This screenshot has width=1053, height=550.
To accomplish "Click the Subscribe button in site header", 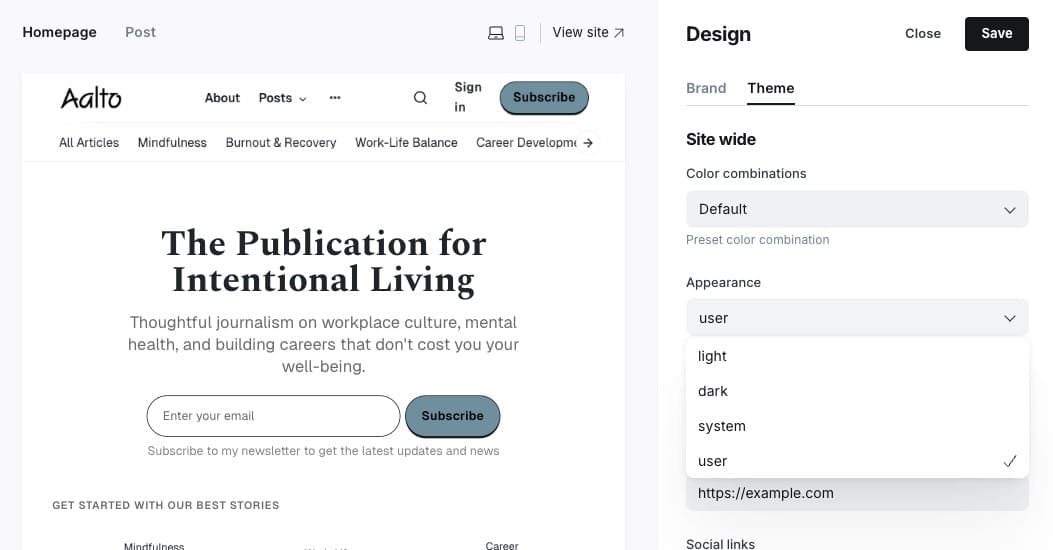I will (544, 98).
